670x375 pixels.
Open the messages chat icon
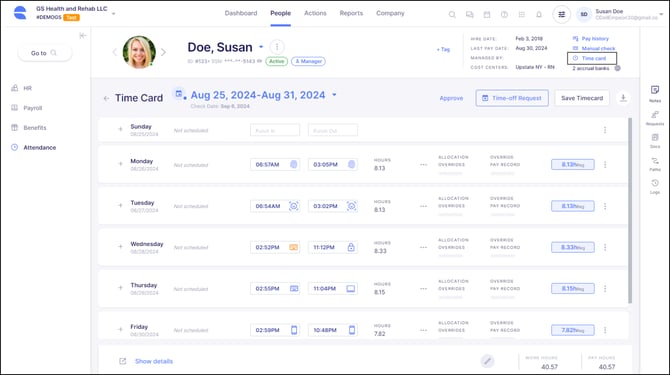click(470, 15)
